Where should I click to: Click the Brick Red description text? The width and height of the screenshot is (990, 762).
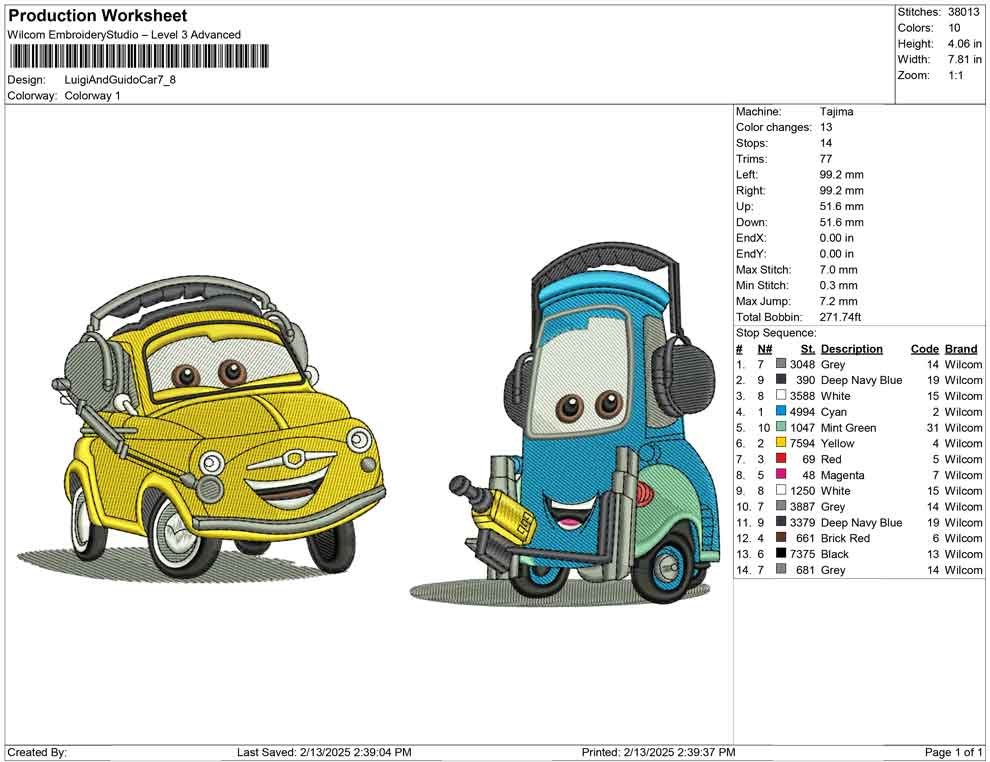[845, 538]
